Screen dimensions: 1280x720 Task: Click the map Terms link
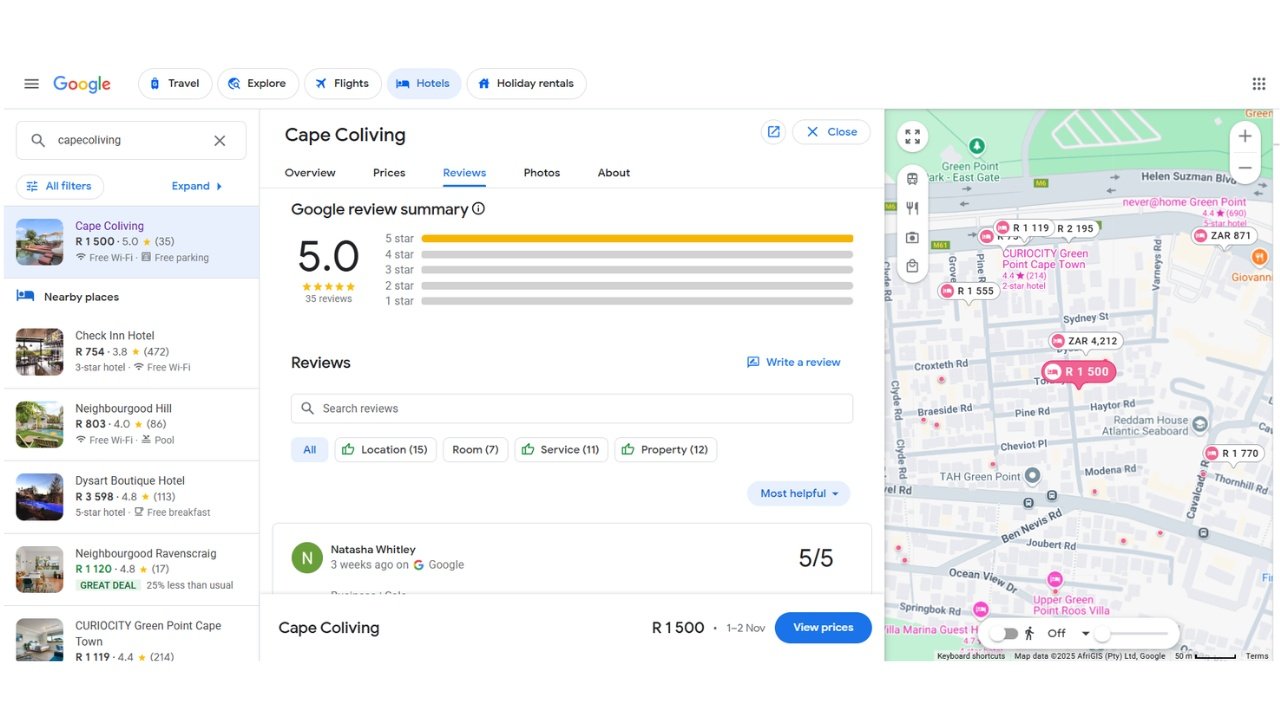(x=1257, y=656)
